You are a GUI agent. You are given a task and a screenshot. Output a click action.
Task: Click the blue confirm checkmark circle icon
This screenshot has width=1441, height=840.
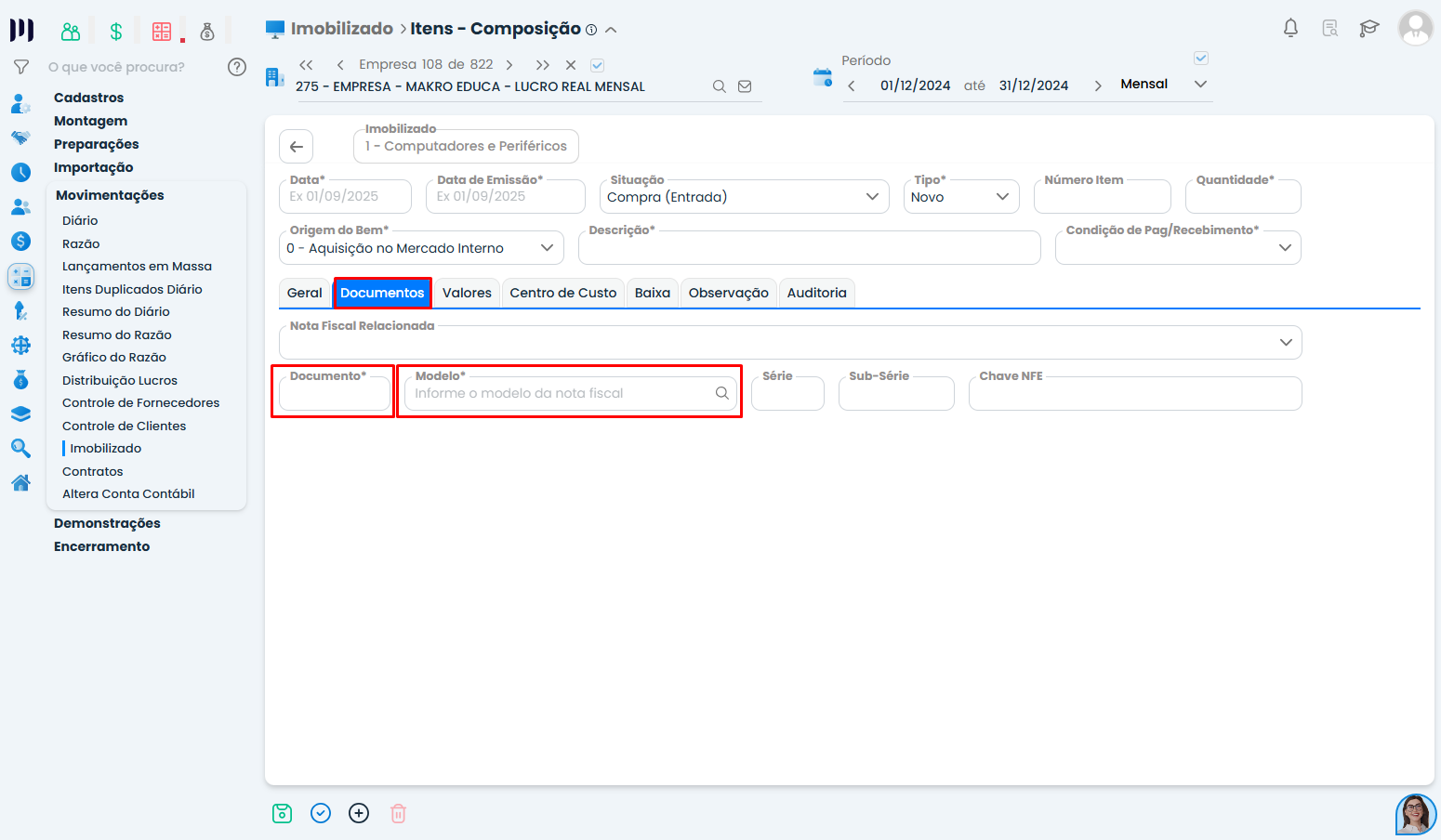point(321,814)
